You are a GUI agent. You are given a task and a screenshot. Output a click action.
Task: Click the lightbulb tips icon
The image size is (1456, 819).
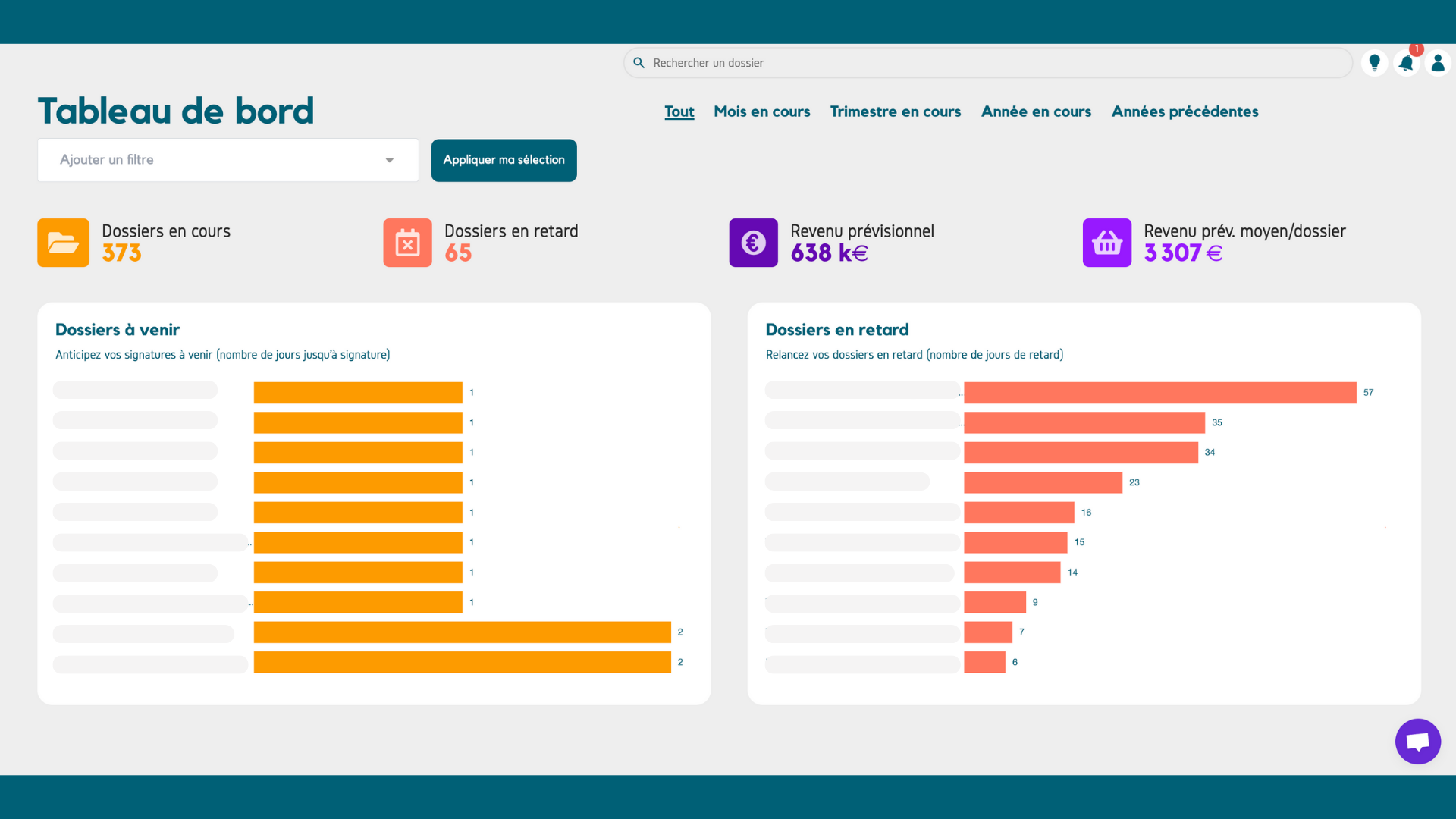pyautogui.click(x=1374, y=63)
